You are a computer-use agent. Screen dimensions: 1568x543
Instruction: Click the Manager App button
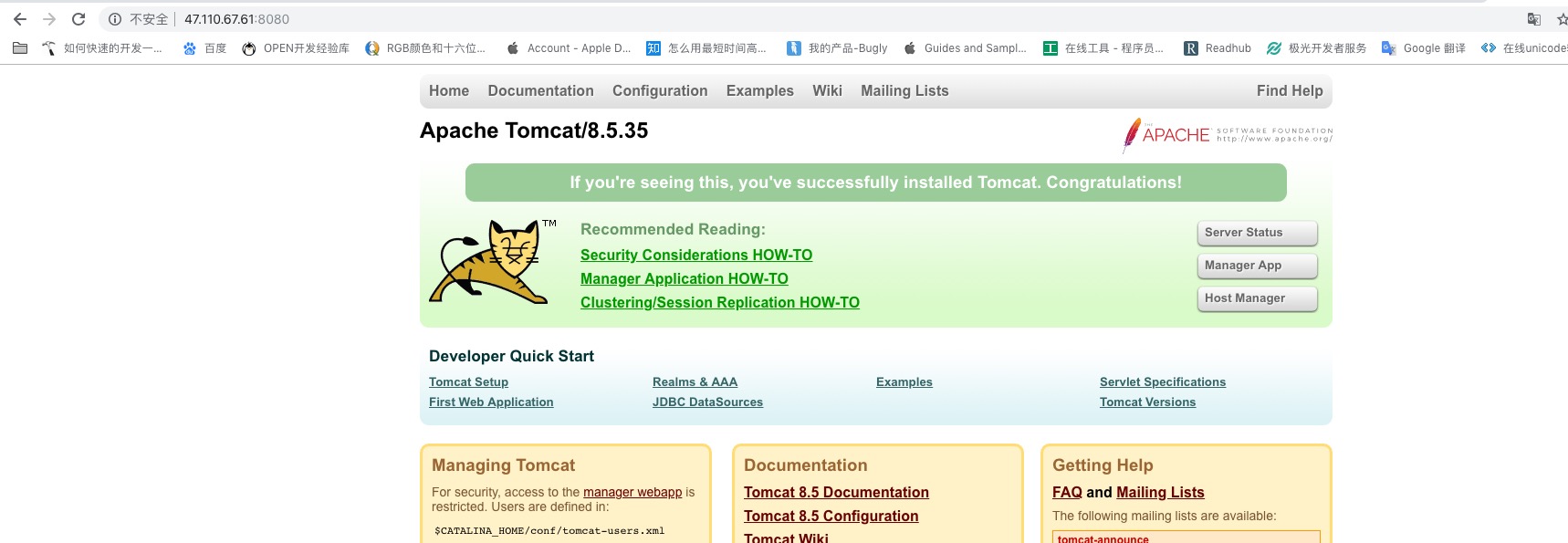[x=1258, y=266]
